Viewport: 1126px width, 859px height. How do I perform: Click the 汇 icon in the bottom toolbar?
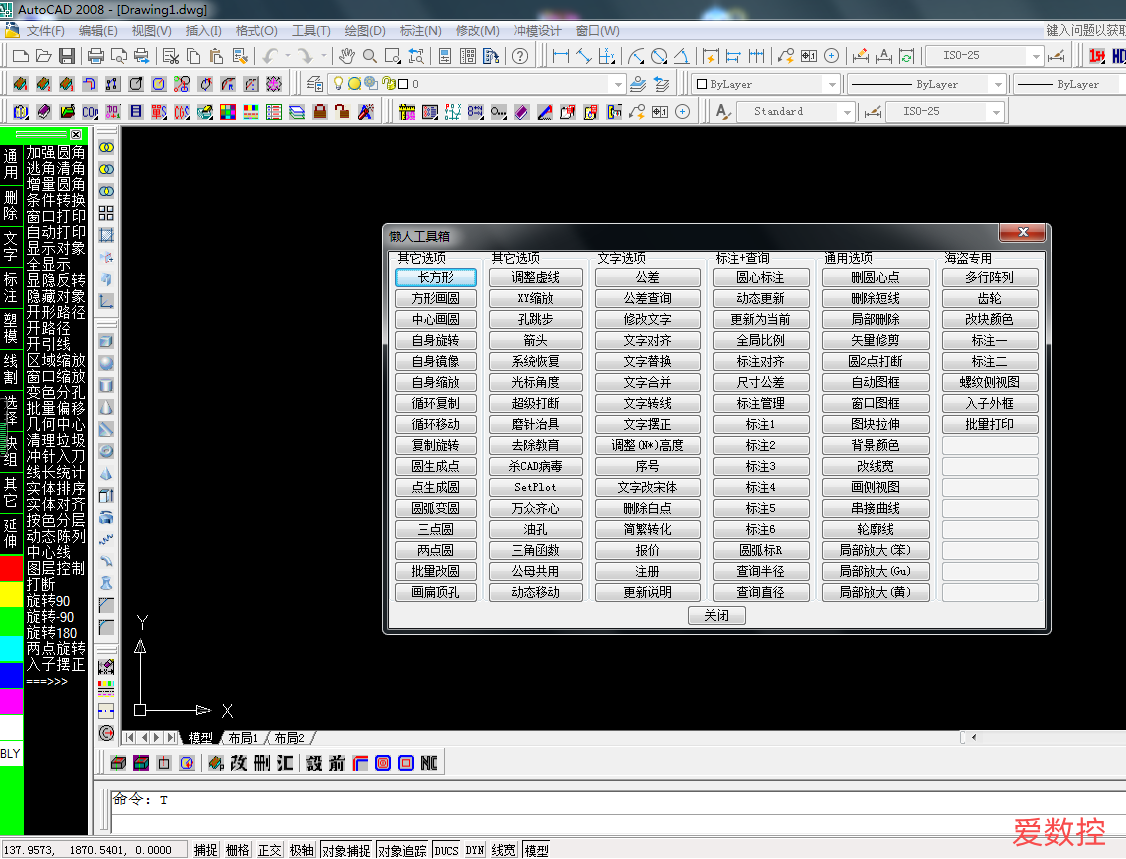[285, 763]
